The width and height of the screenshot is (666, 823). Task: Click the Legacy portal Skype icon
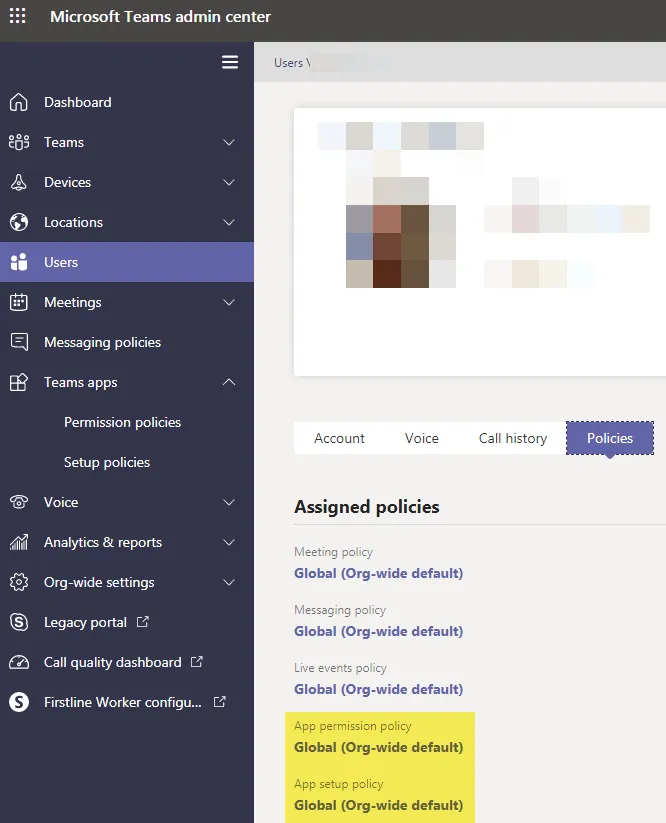click(x=19, y=622)
